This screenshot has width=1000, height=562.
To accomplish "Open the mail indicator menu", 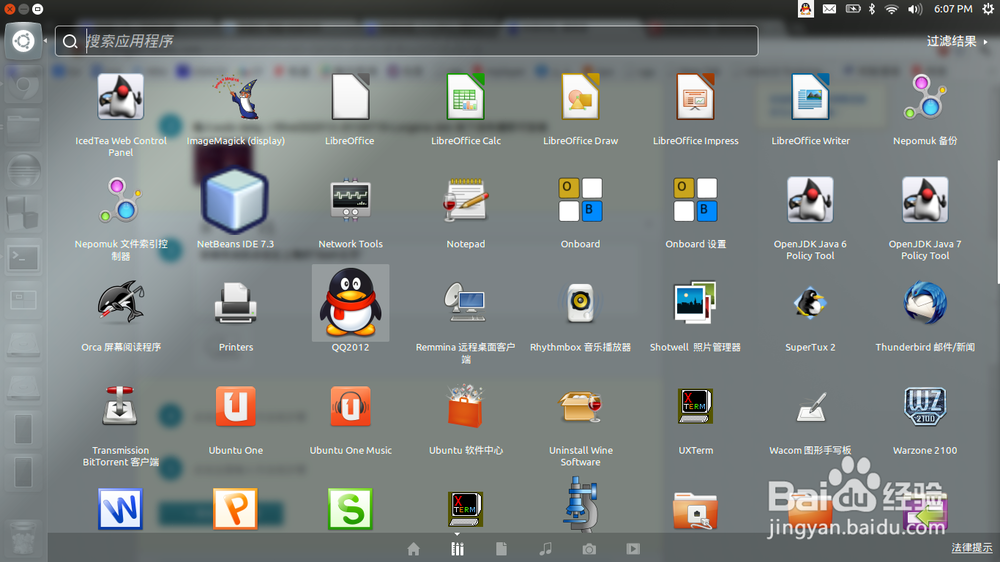I will pos(829,9).
